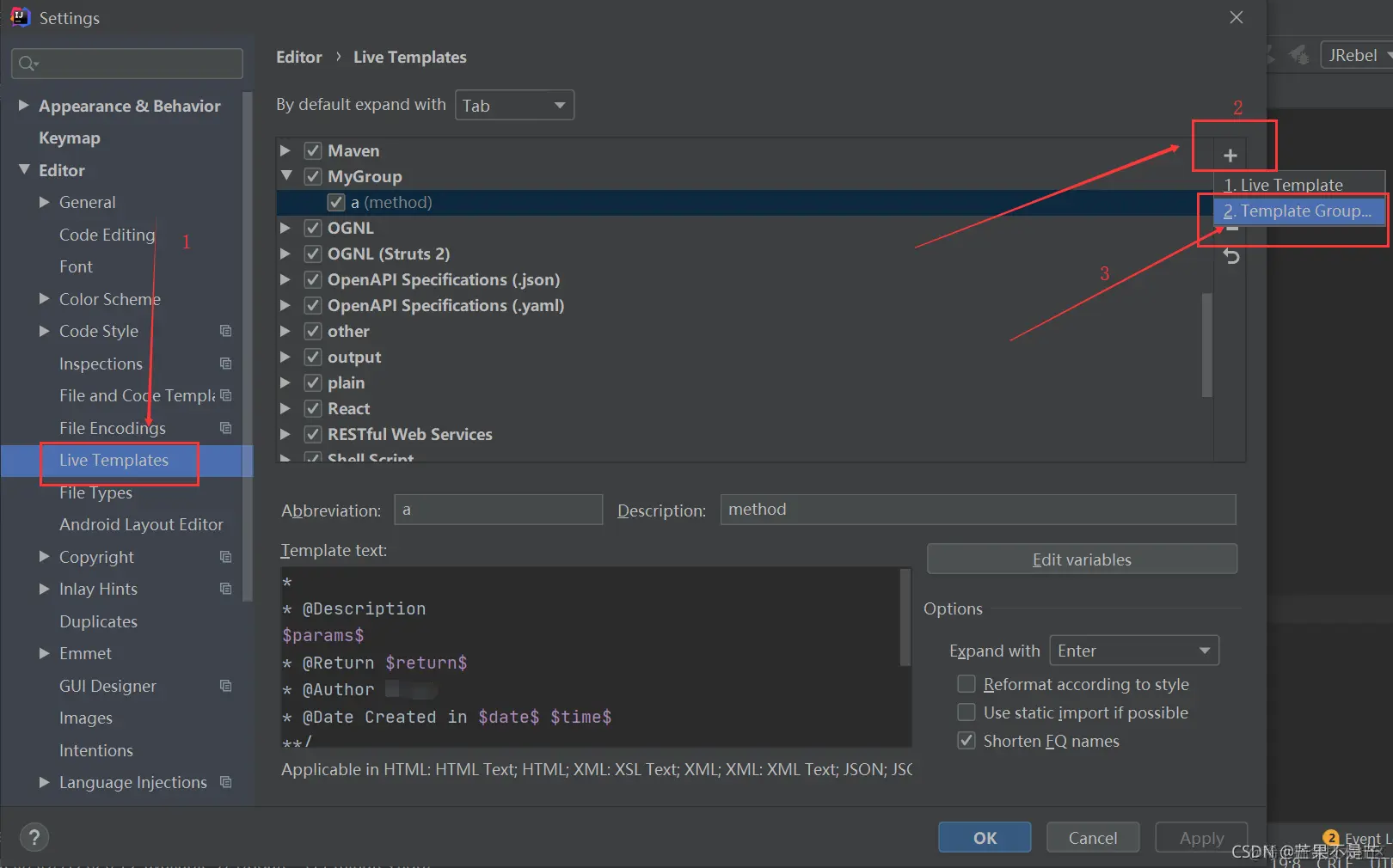Expand the Emmet node arrow
This screenshot has width=1393, height=868.
coord(45,653)
